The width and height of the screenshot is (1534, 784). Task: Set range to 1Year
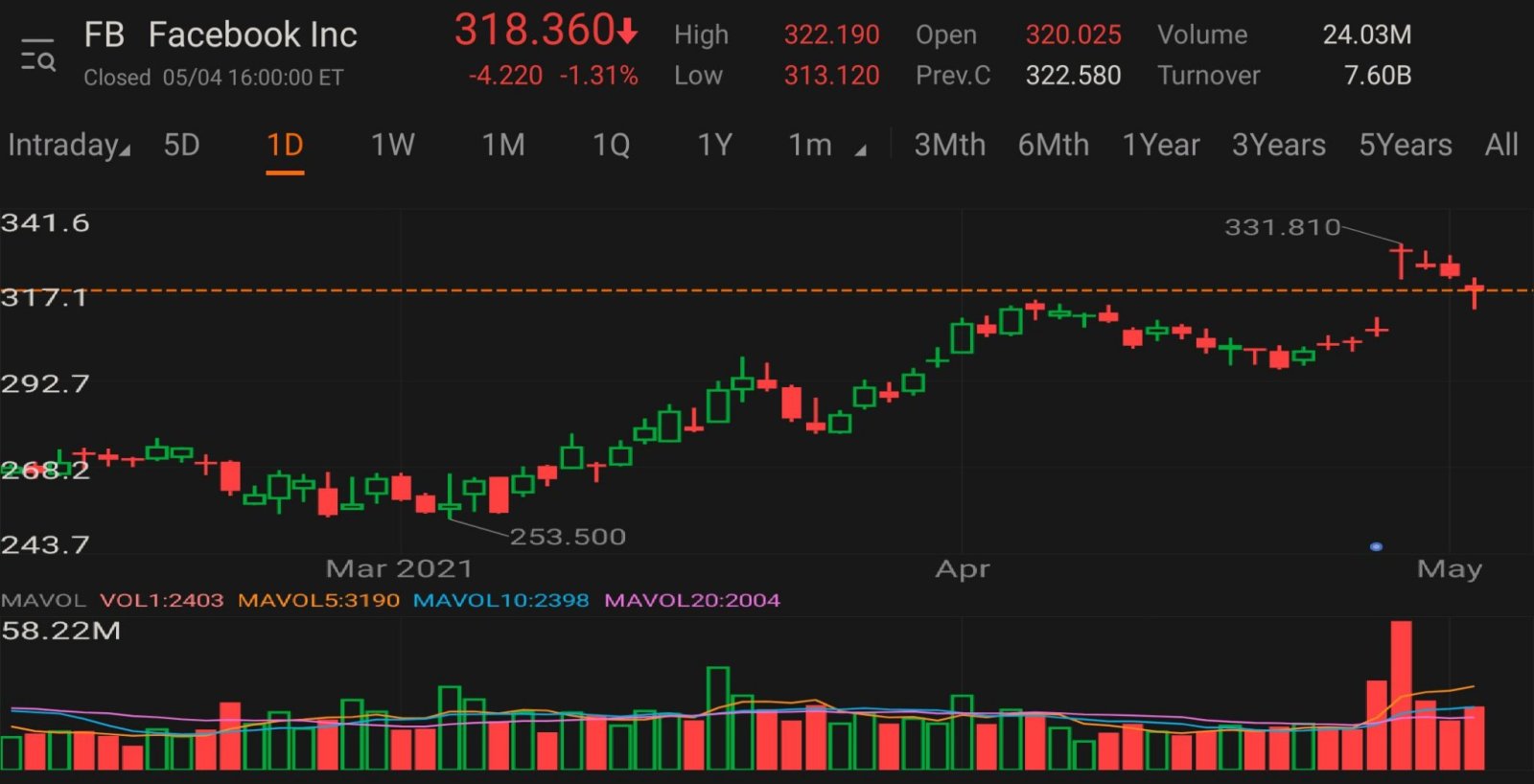coord(1161,145)
